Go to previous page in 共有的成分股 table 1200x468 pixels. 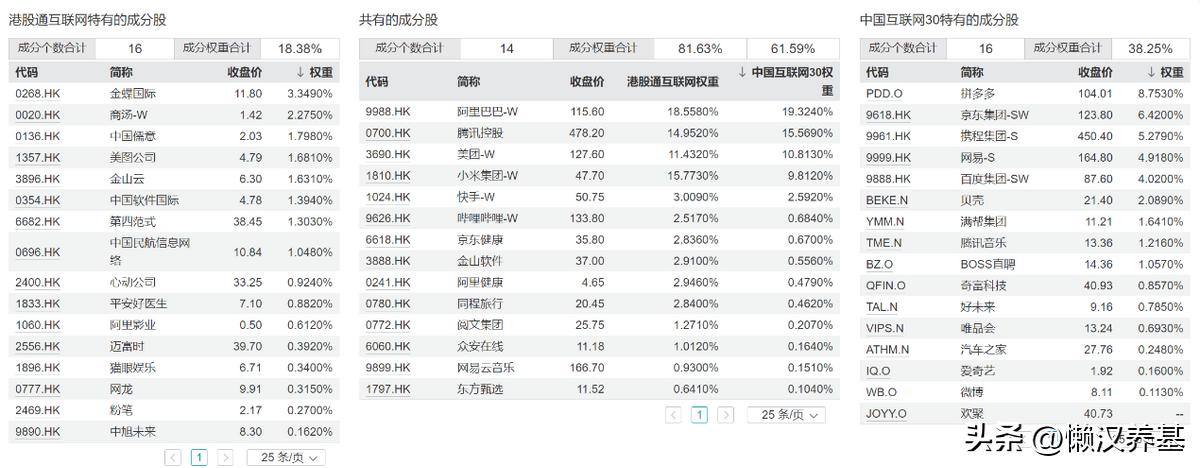click(x=673, y=414)
